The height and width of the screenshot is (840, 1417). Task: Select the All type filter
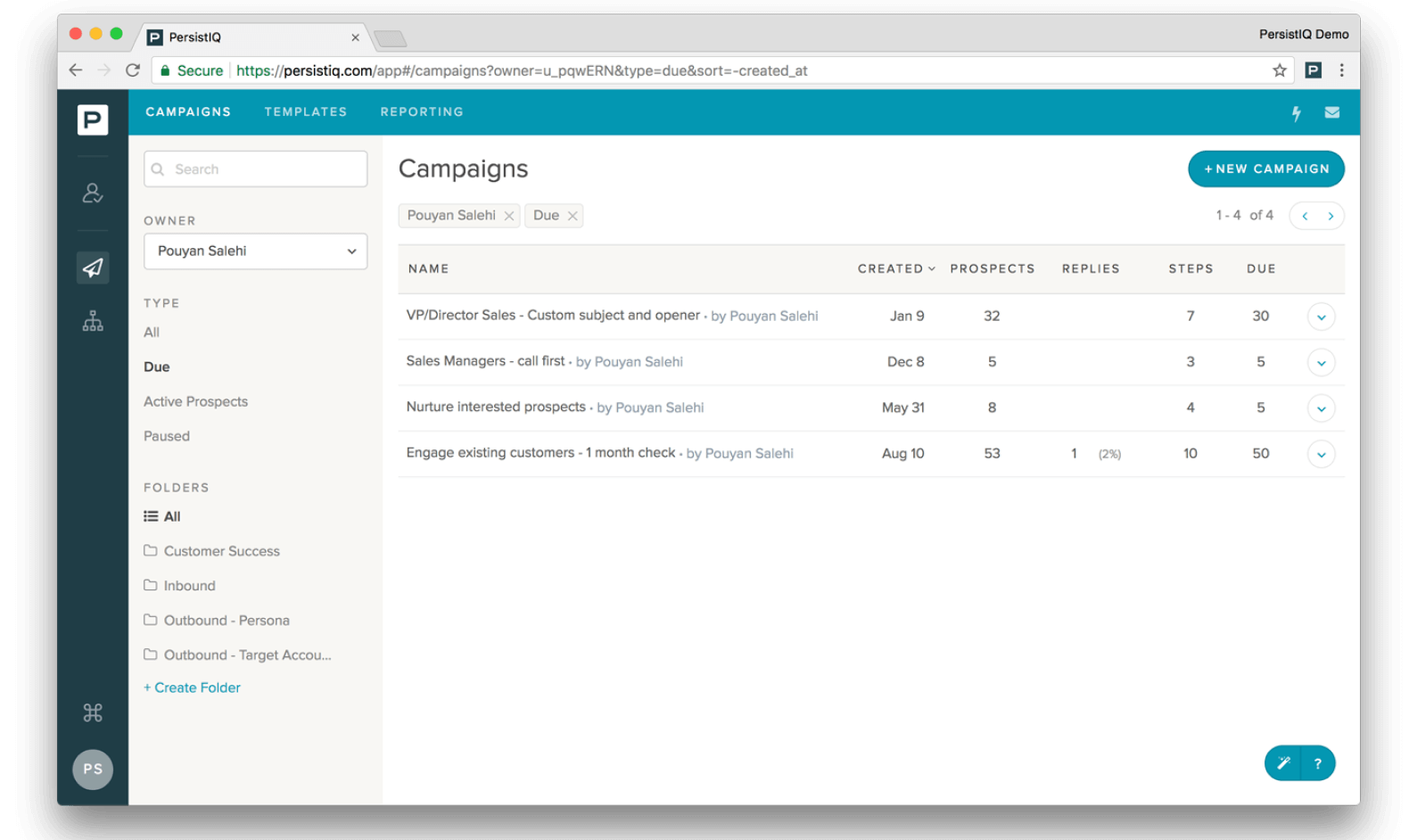click(x=152, y=332)
